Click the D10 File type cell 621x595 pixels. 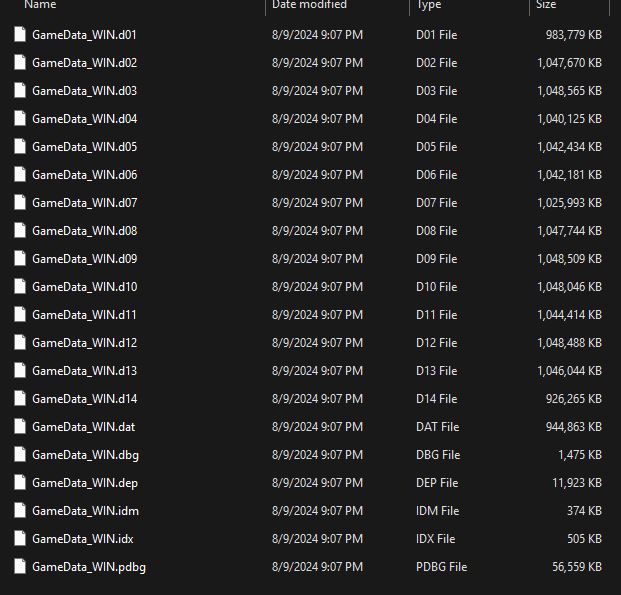coord(436,287)
